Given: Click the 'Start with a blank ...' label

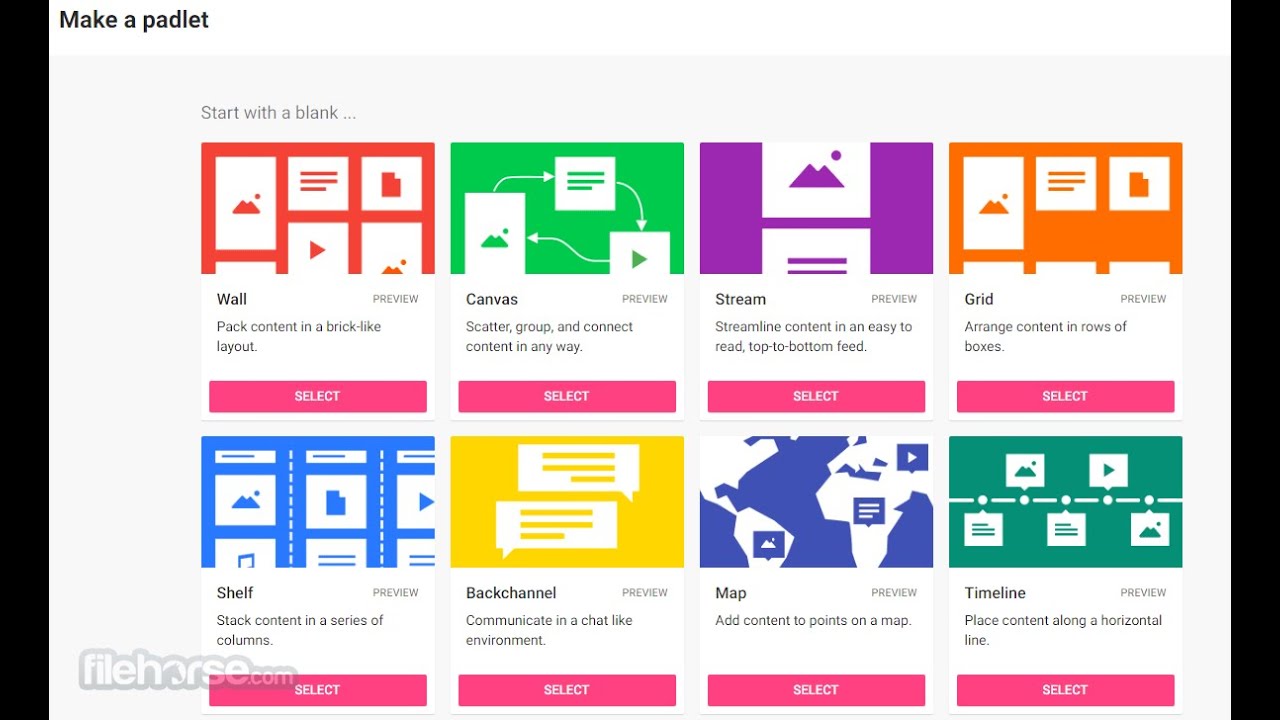Looking at the screenshot, I should pos(278,113).
